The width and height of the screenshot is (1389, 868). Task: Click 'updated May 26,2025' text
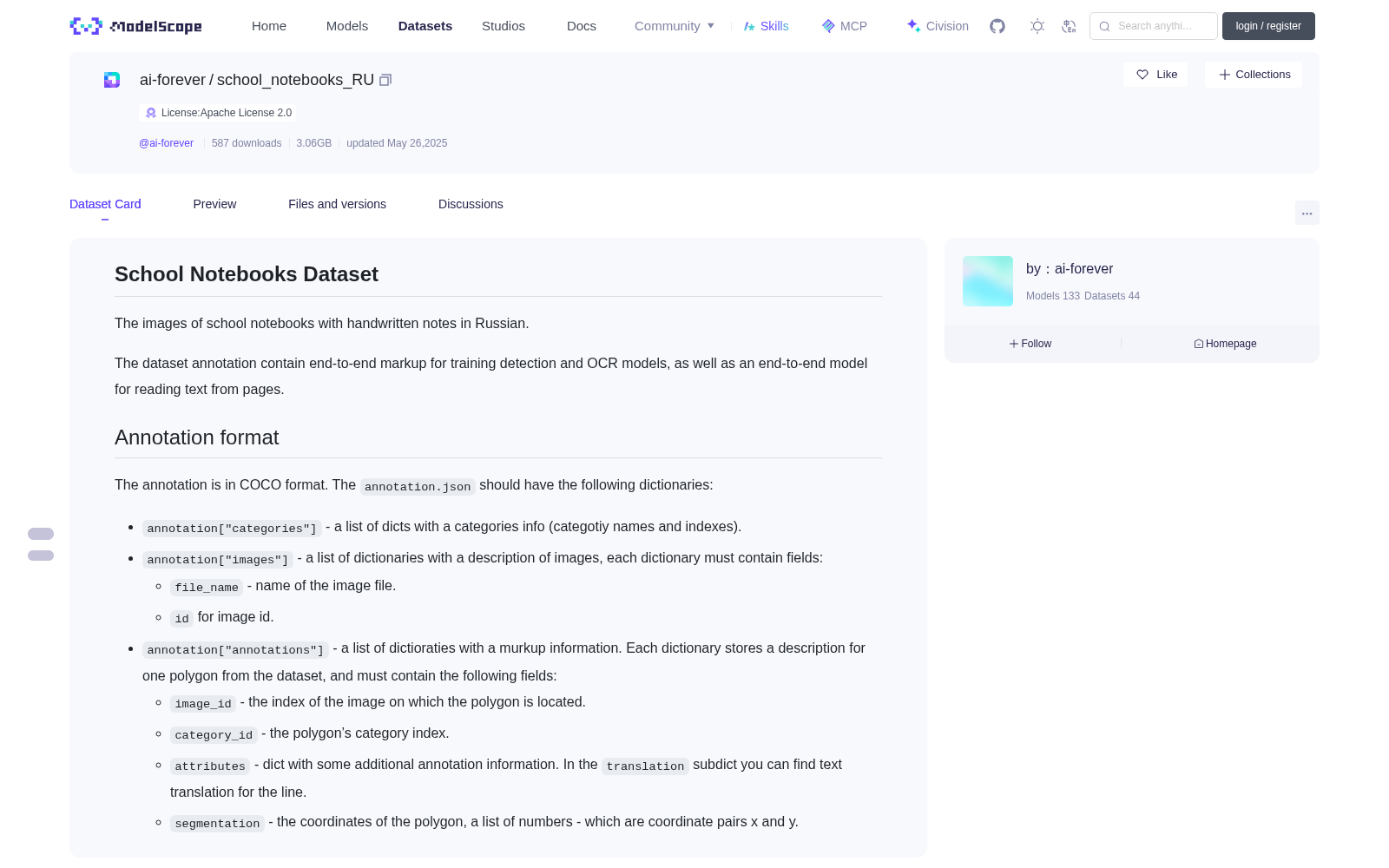397,143
